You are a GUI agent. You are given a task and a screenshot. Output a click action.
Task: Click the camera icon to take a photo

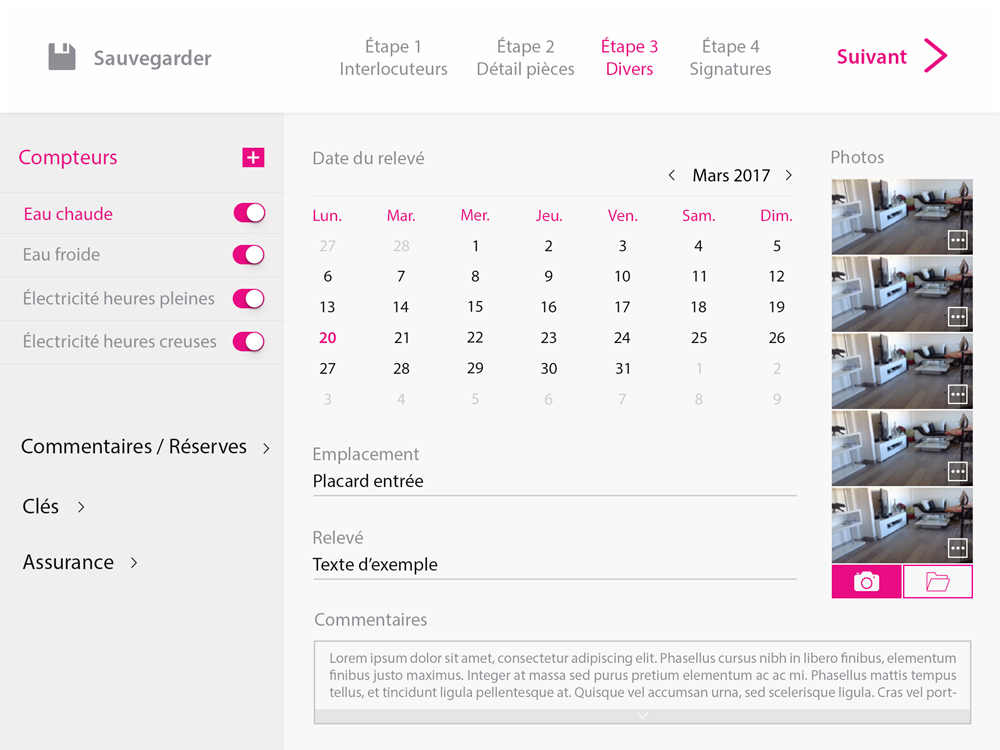pos(866,582)
